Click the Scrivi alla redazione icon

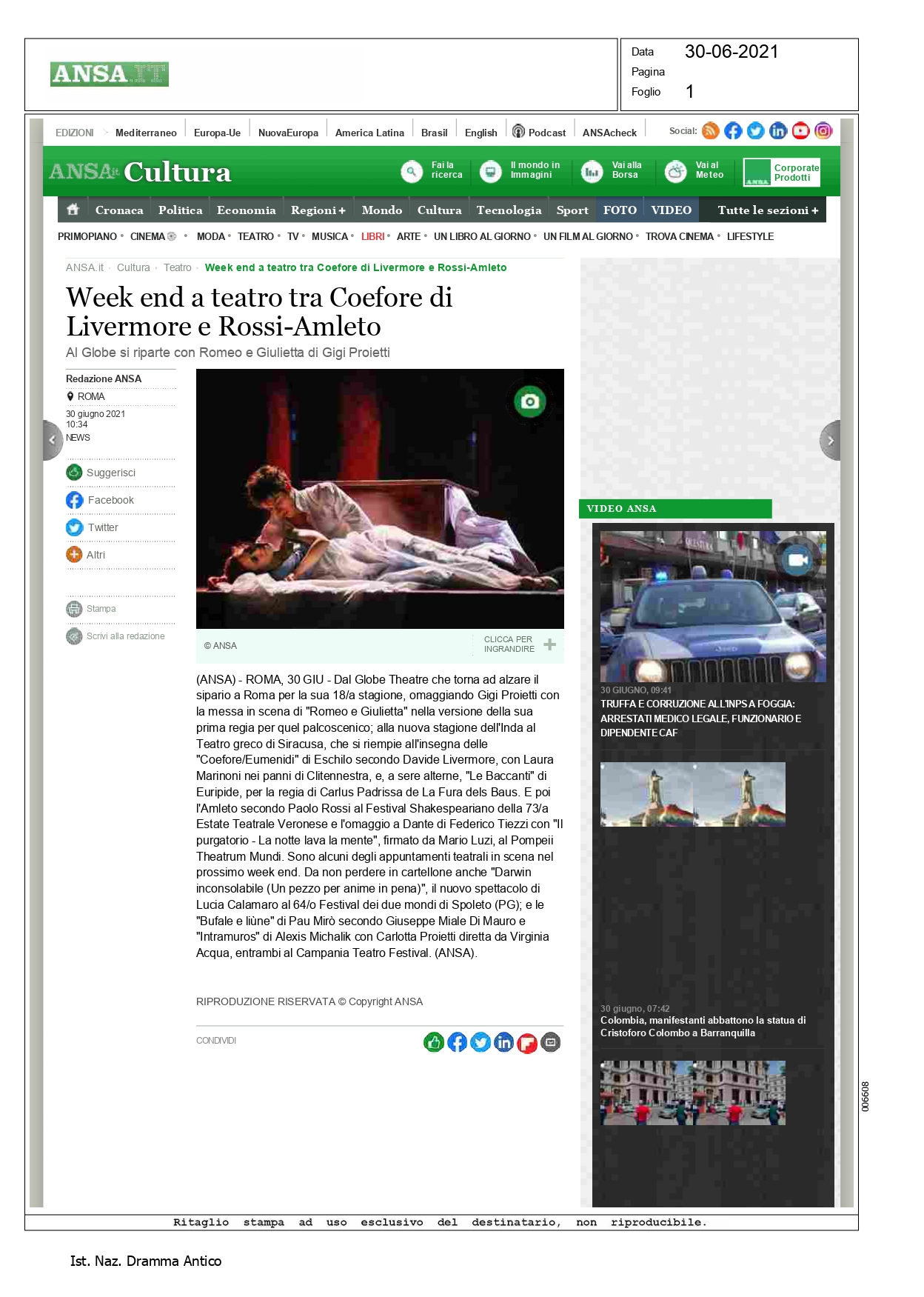74,636
